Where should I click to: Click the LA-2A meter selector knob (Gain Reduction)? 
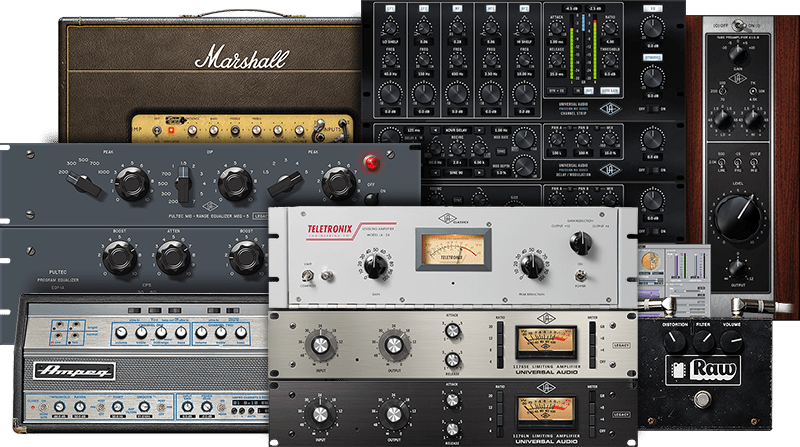pos(580,243)
